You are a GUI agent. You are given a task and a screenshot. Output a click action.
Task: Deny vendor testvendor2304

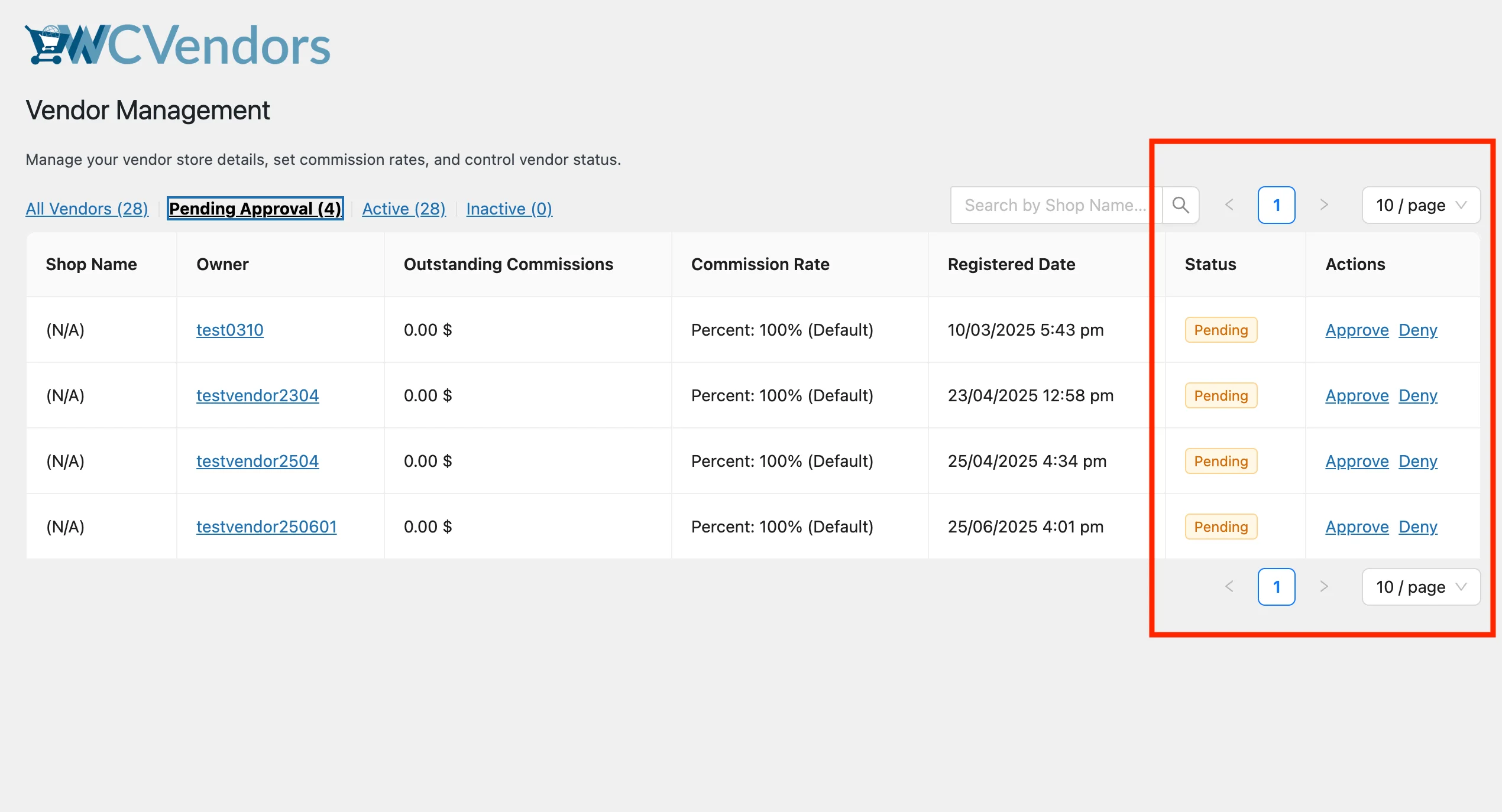1417,395
